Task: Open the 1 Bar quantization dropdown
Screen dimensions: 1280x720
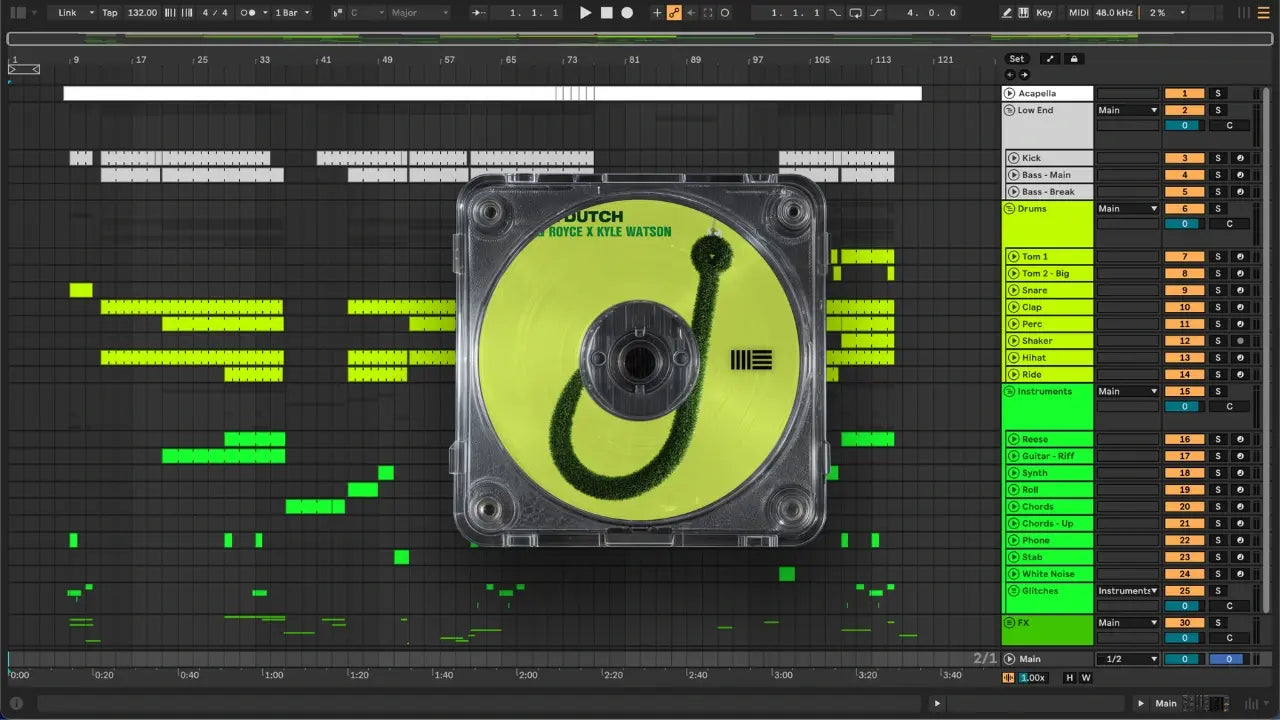Action: tap(292, 13)
